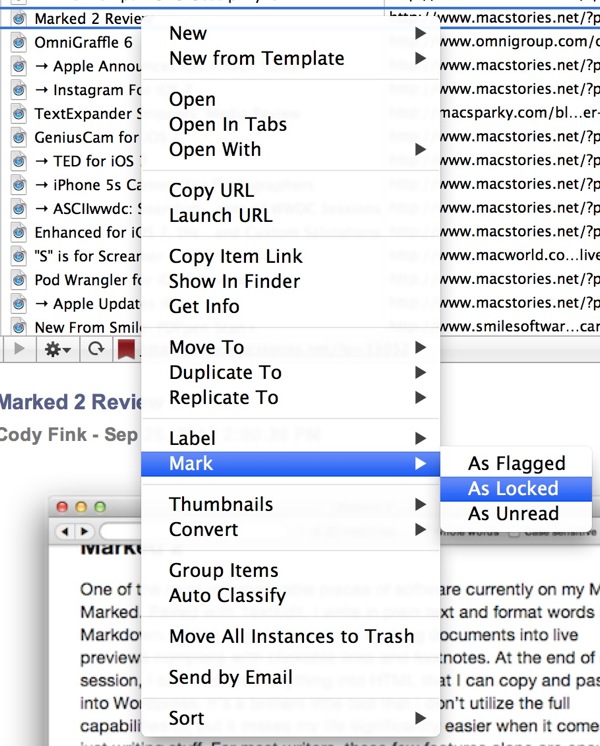Screen dimensions: 600x746
Task: Click icon beside iPhone 5s row
Action: point(19,186)
